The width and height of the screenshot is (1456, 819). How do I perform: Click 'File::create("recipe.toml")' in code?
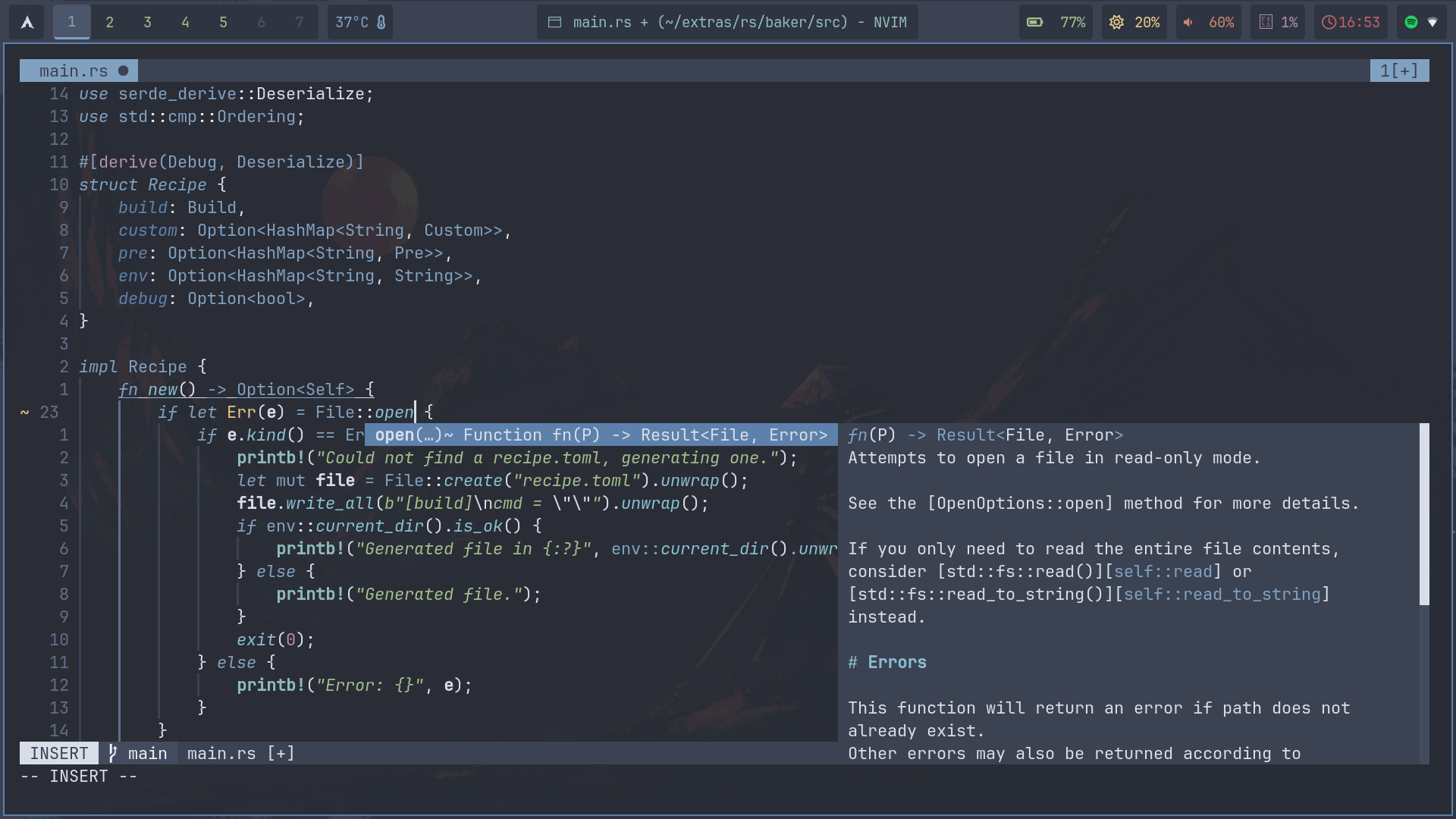517,480
